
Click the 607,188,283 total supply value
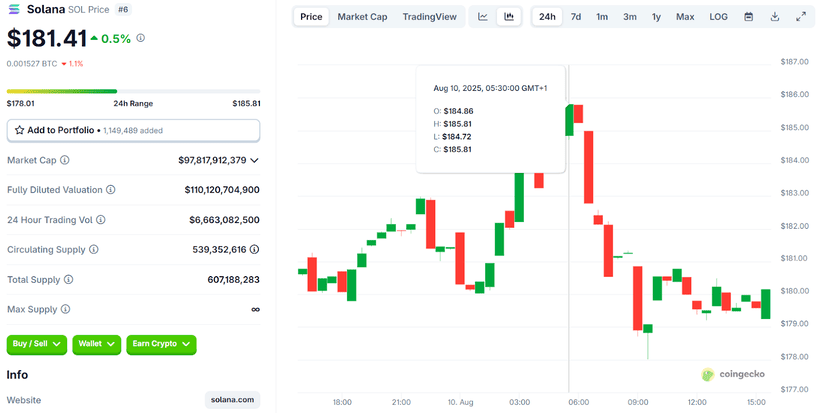point(234,279)
